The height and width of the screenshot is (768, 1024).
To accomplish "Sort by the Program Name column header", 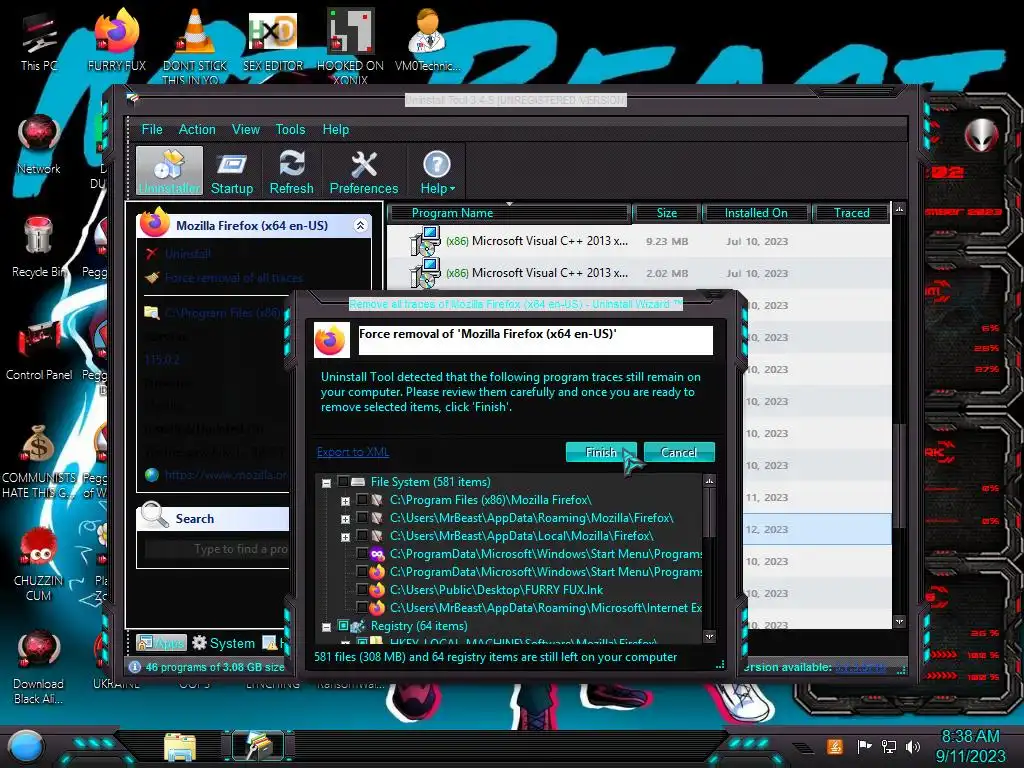I will (509, 213).
